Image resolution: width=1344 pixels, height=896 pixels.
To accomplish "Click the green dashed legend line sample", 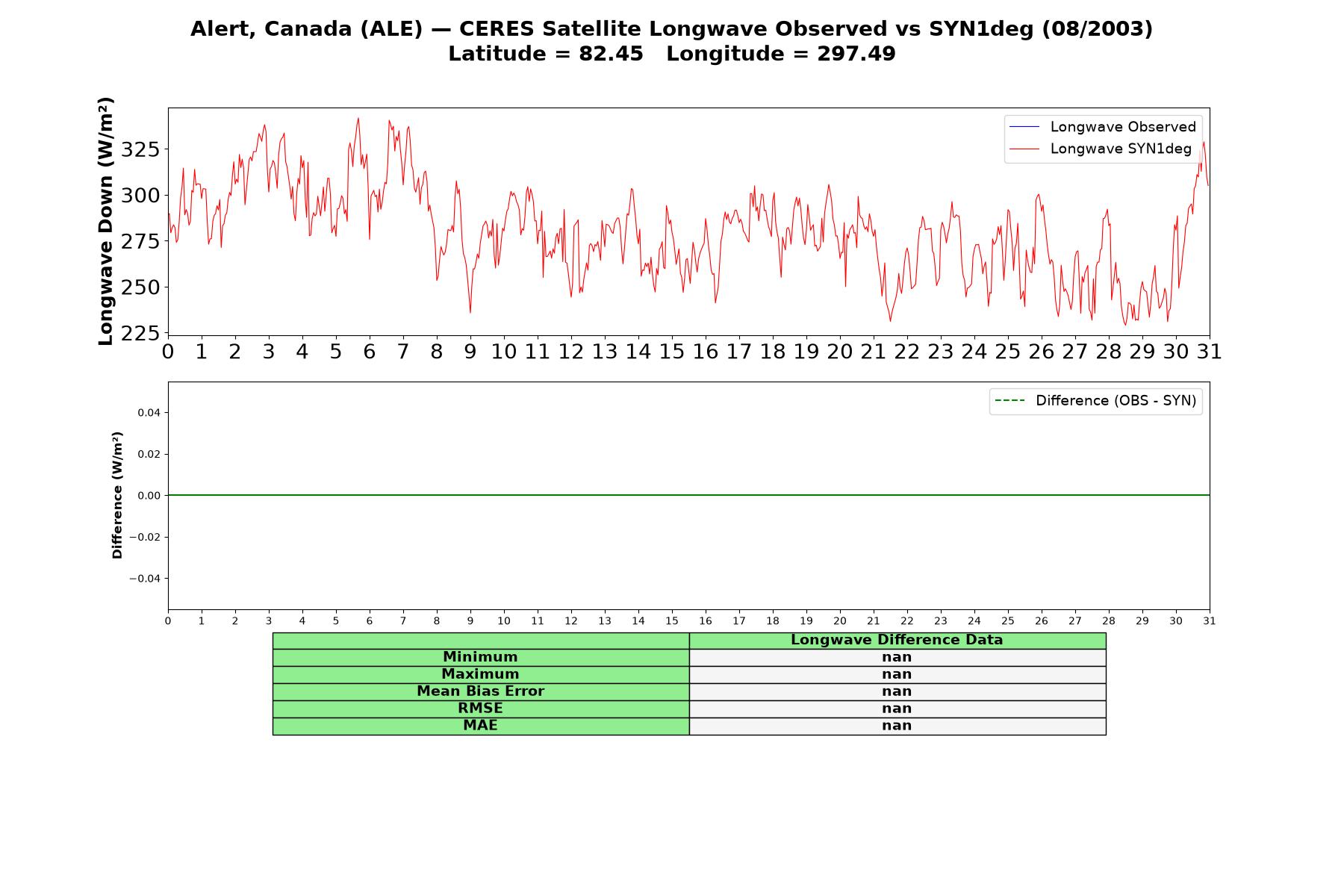I will coord(1009,401).
